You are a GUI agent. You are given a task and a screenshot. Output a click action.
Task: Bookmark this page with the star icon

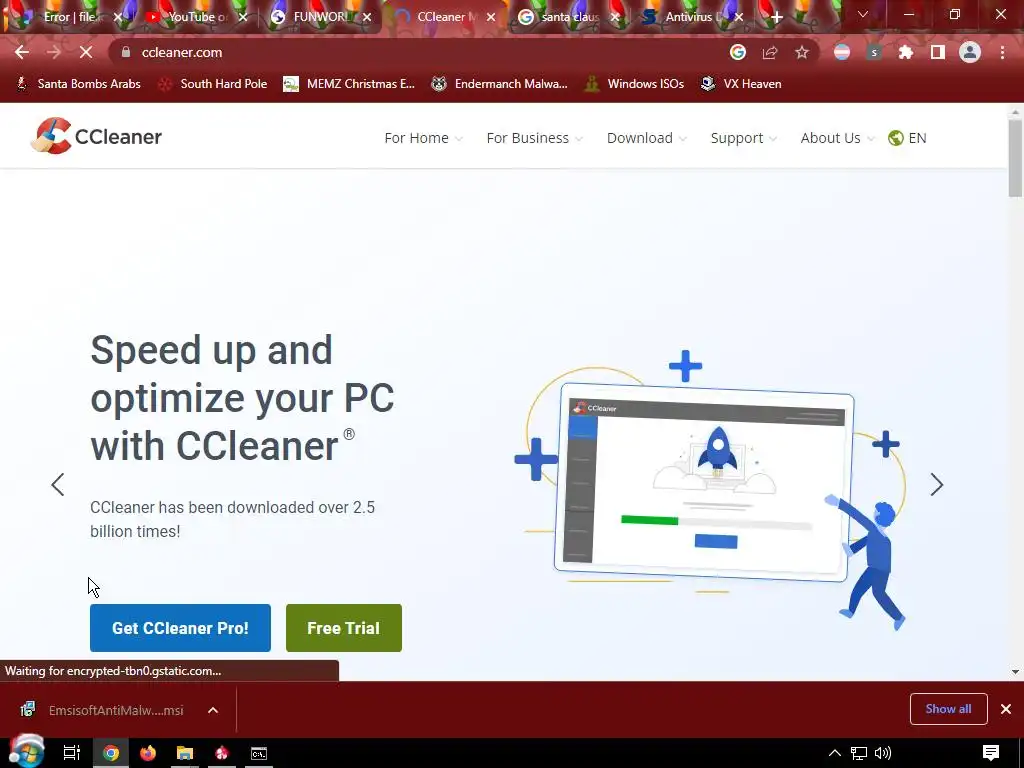pos(802,52)
